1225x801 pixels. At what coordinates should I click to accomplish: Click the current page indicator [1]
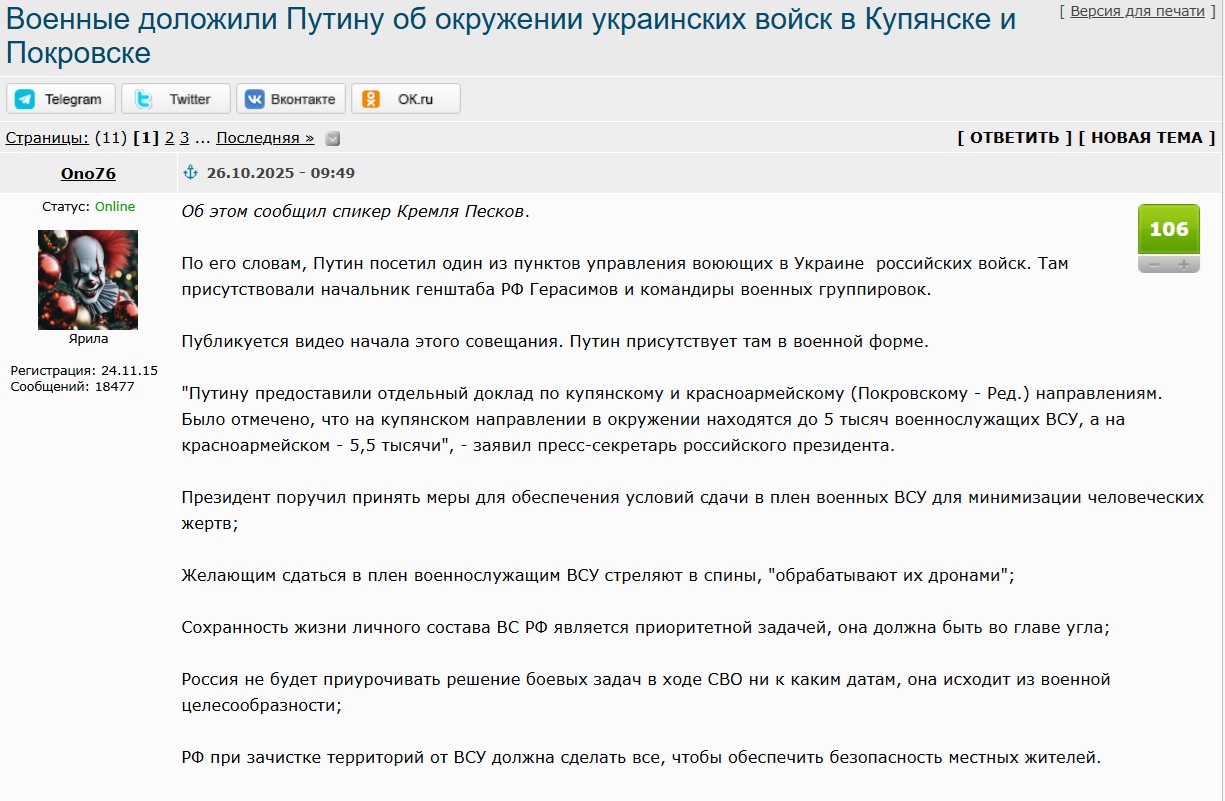tap(146, 138)
